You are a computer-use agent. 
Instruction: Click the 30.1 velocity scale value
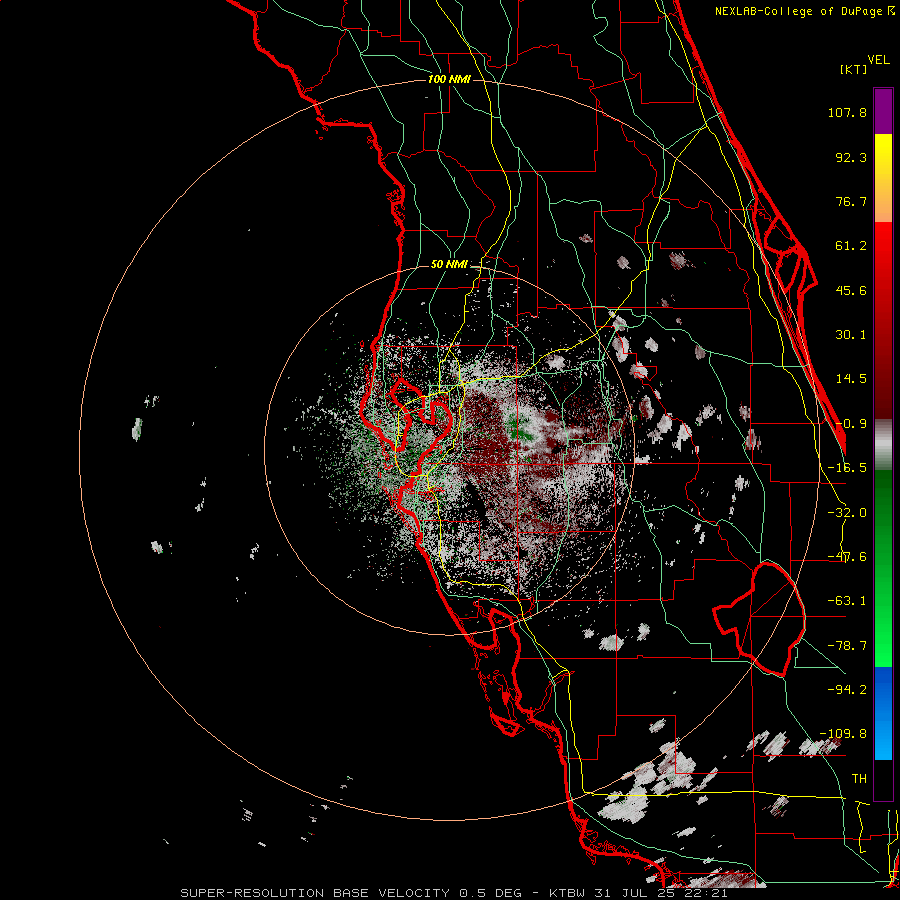tap(851, 335)
